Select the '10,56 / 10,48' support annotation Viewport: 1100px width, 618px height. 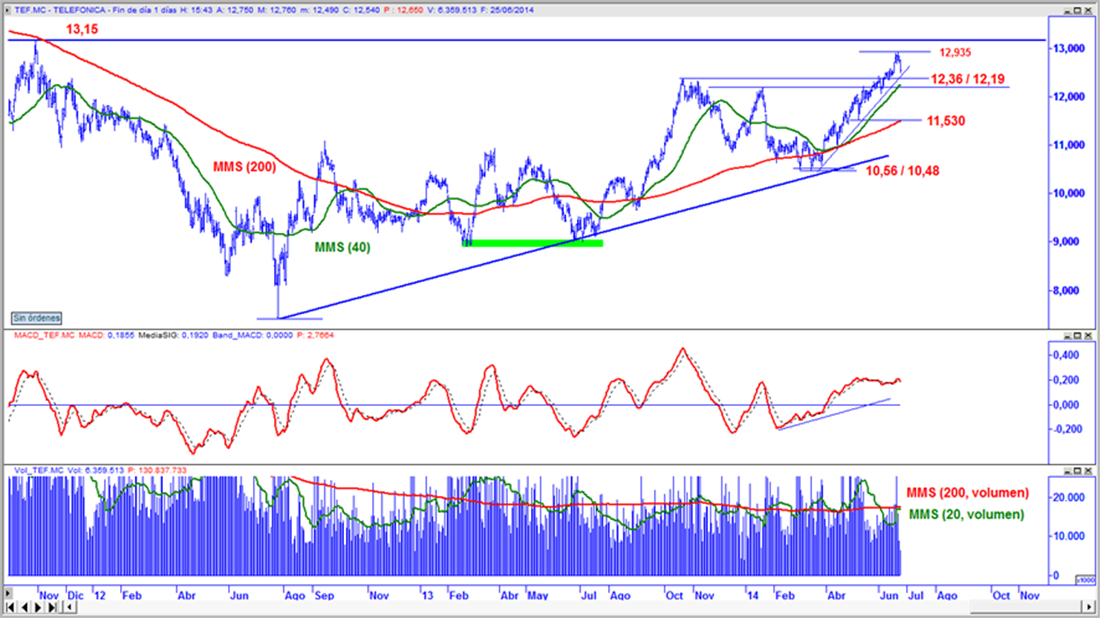tap(902, 170)
